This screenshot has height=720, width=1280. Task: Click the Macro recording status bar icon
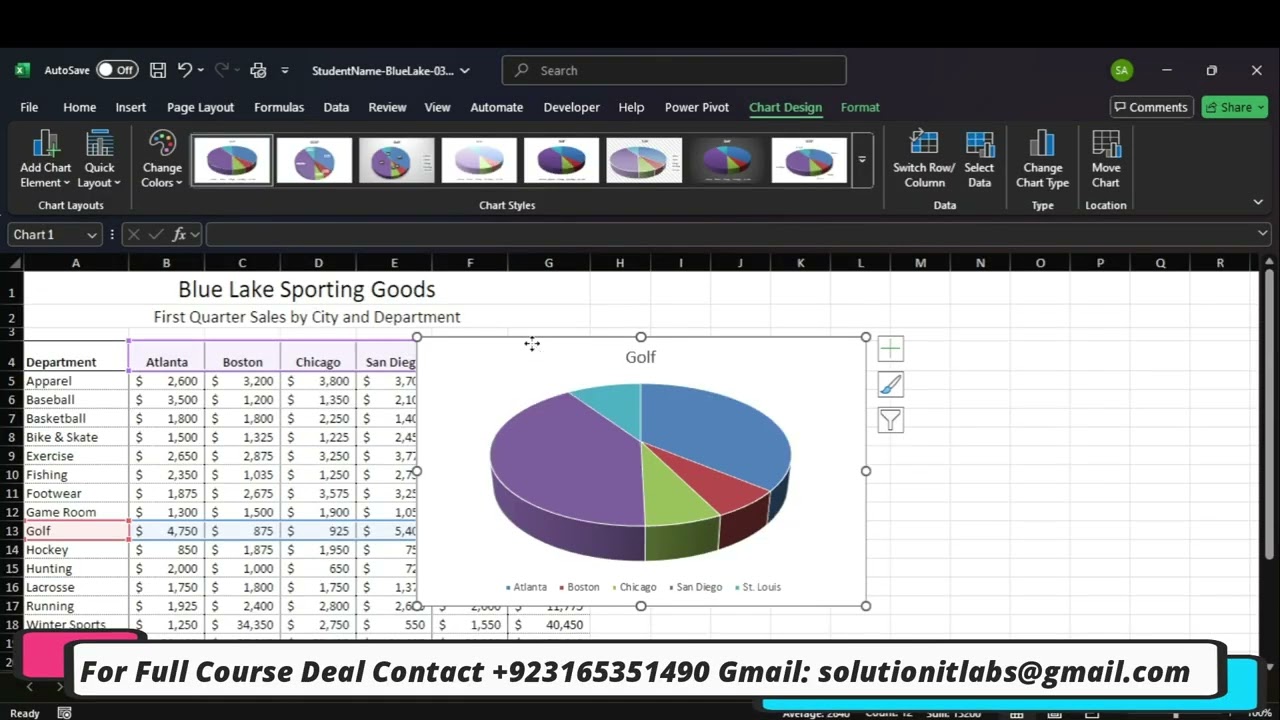click(65, 713)
